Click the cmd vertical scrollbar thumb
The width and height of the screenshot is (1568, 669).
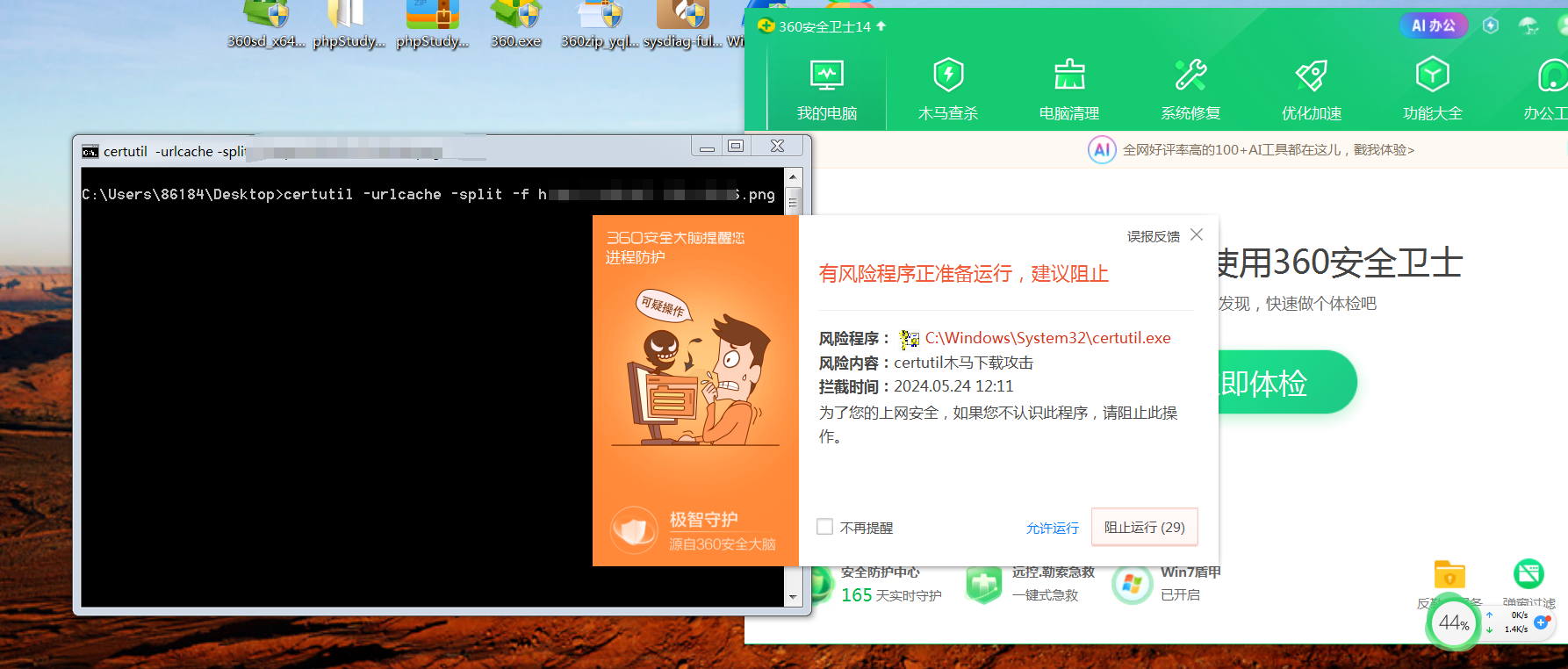(x=793, y=202)
